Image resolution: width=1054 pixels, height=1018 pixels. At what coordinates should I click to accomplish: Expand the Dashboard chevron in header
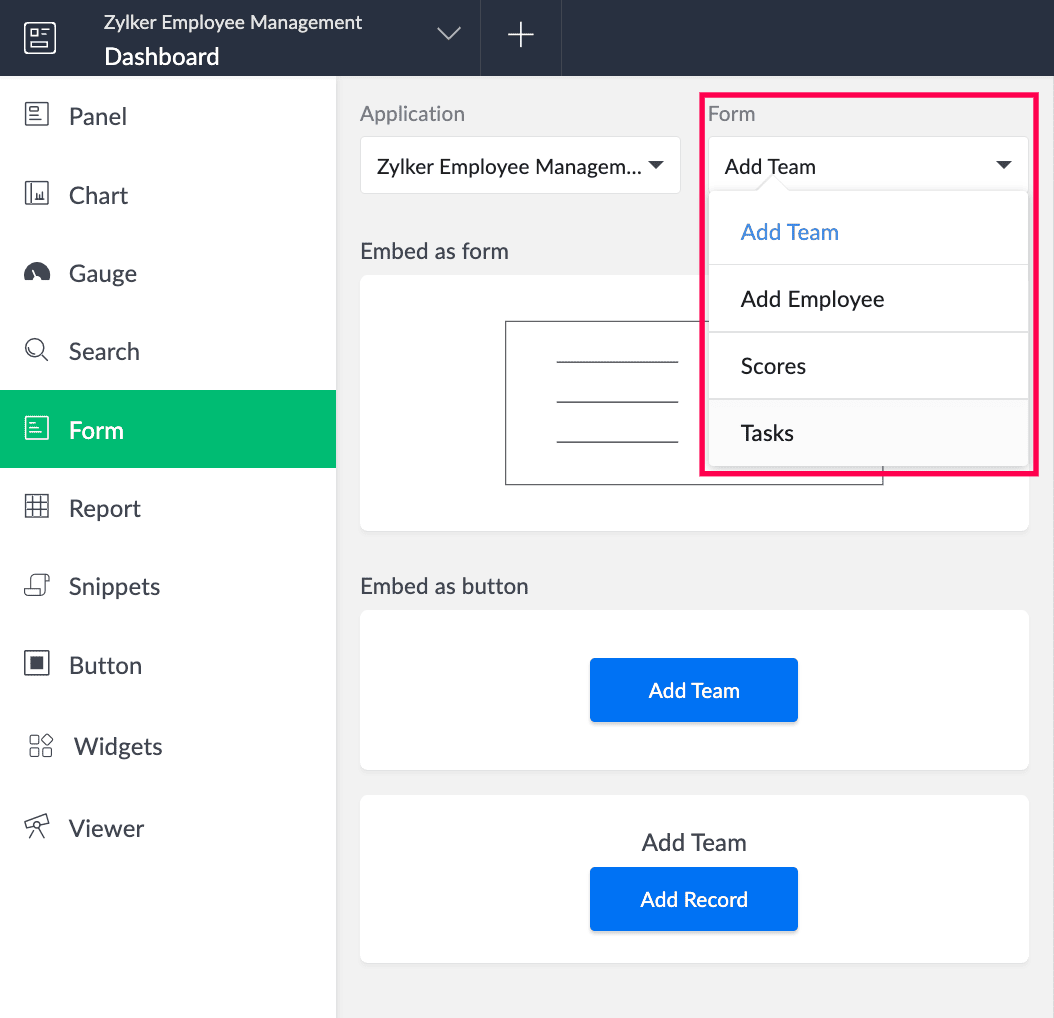point(449,35)
